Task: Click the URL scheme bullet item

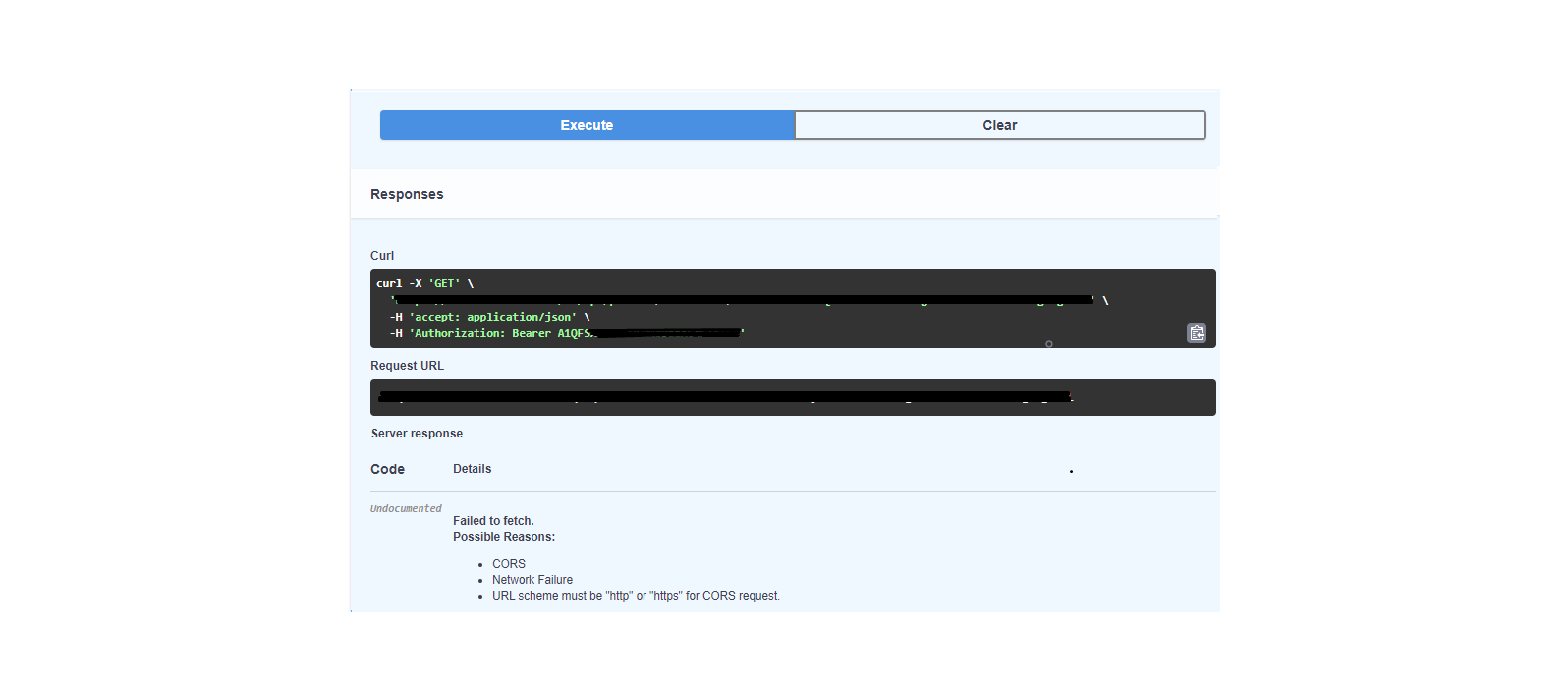Action: pyautogui.click(x=636, y=596)
